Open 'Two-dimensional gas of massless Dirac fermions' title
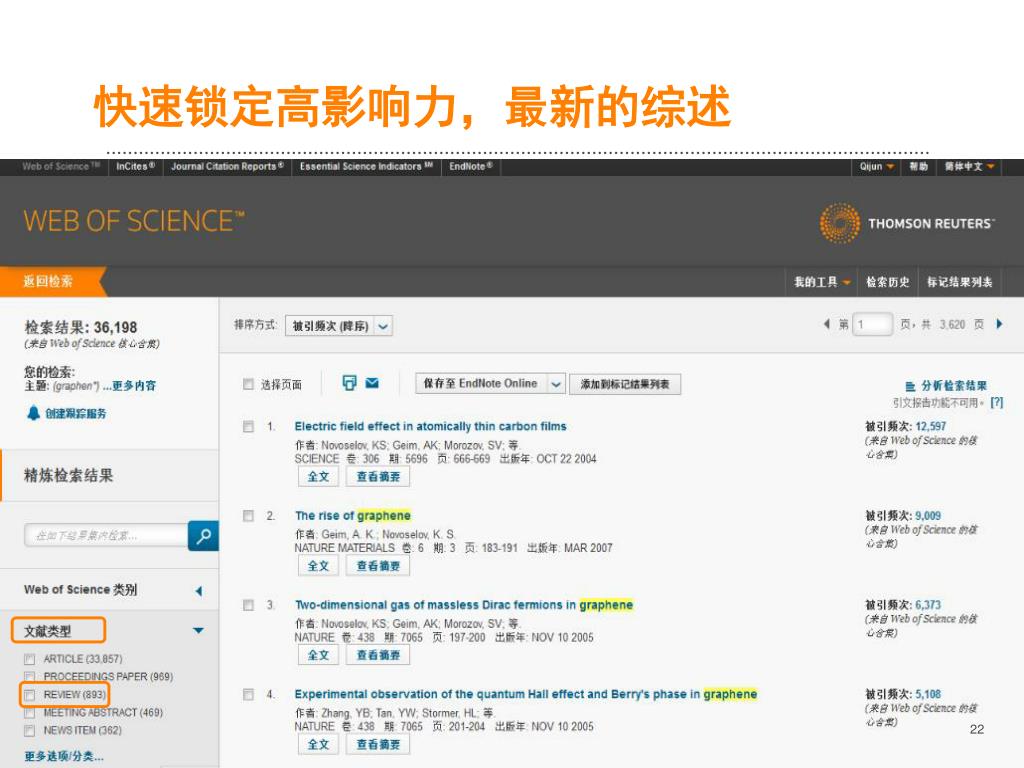 [x=464, y=605]
